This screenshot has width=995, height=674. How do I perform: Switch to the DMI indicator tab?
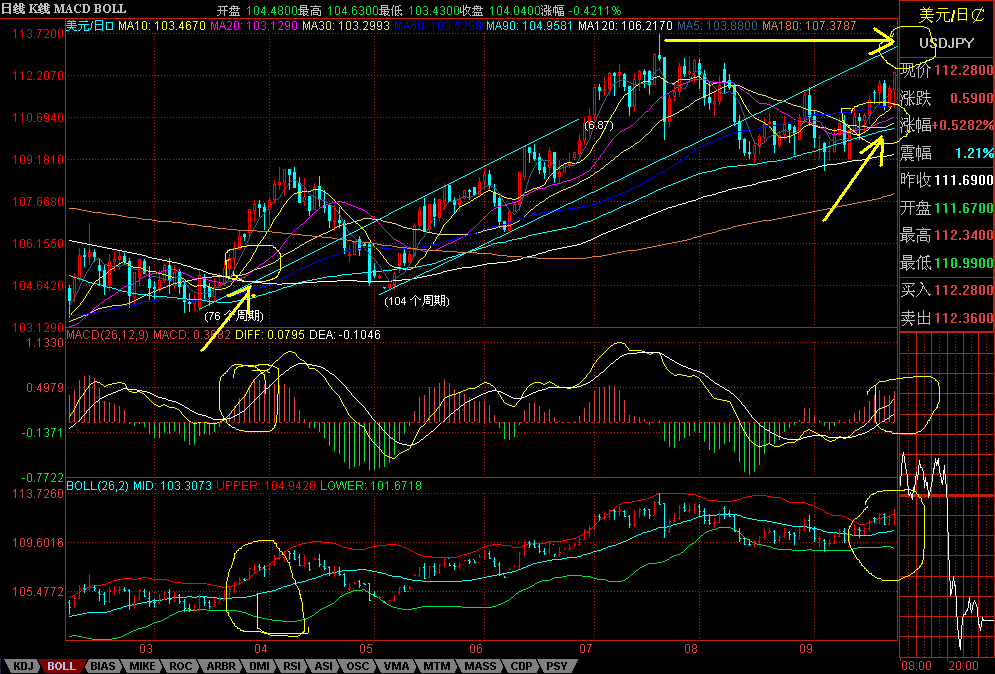[x=260, y=666]
